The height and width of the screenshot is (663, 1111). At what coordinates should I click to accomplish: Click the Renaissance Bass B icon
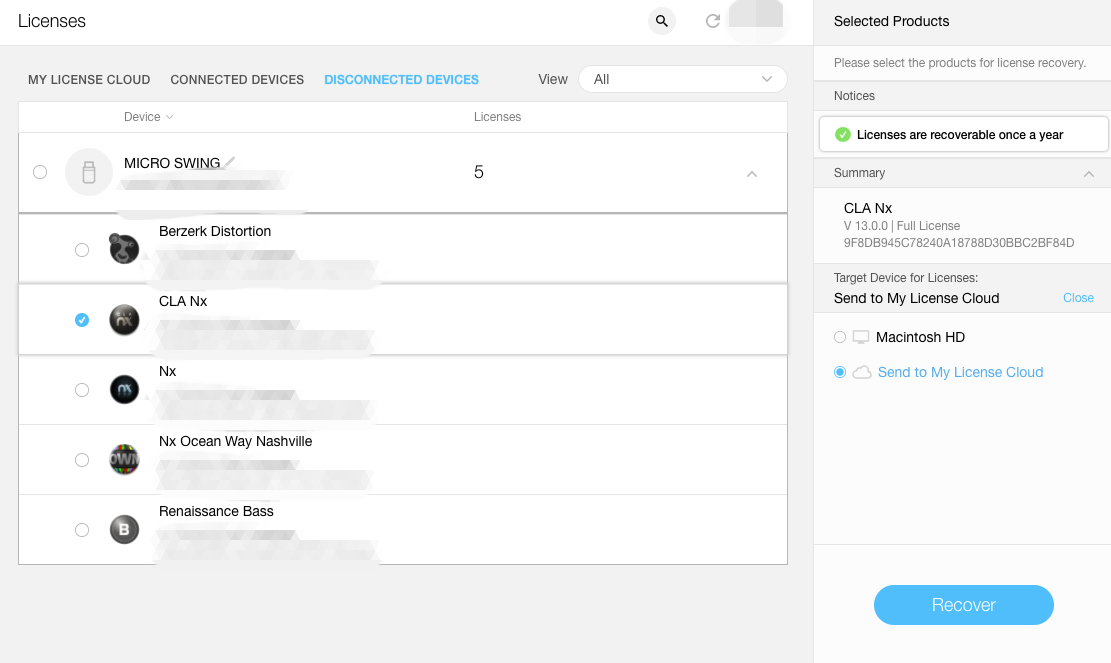point(124,530)
